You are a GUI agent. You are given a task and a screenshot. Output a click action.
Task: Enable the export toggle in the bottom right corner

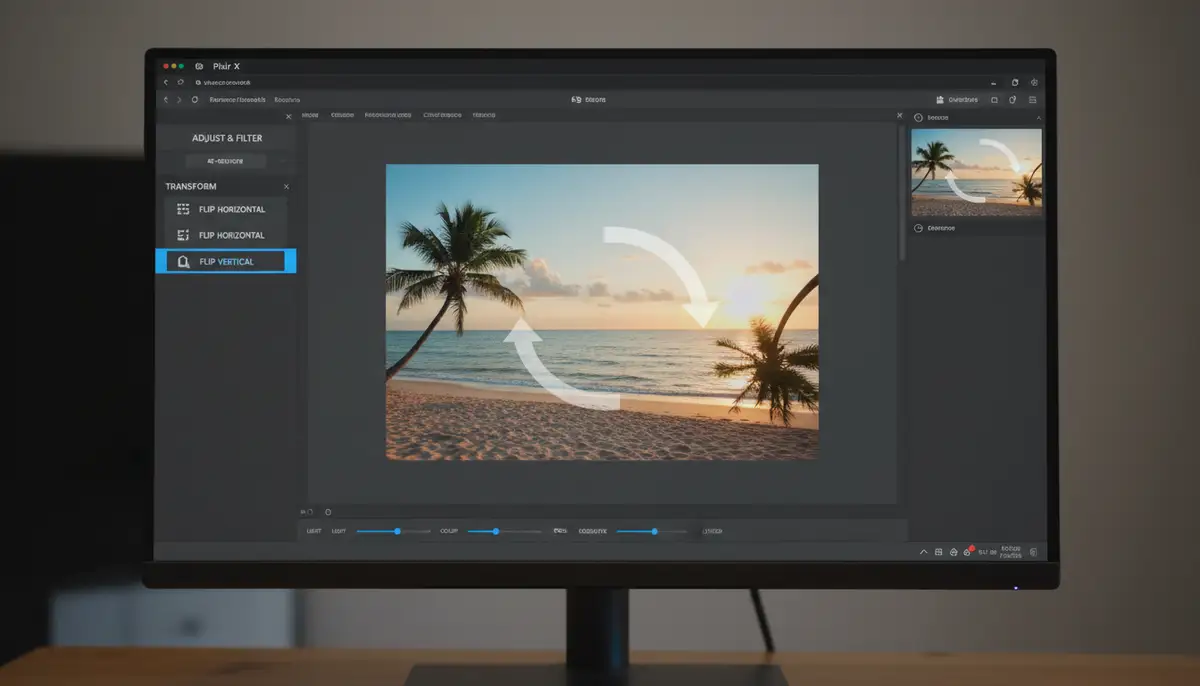coord(1034,551)
